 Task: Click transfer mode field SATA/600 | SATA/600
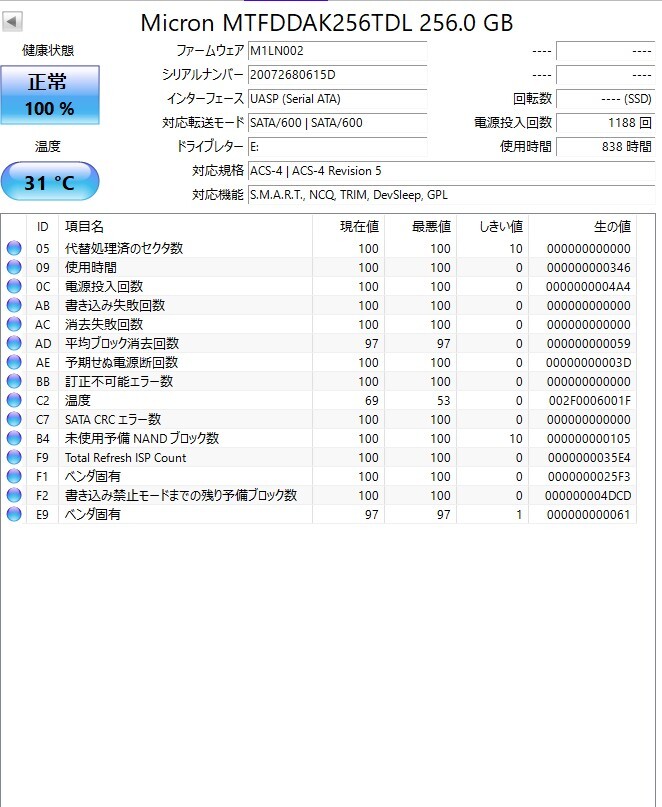click(337, 123)
